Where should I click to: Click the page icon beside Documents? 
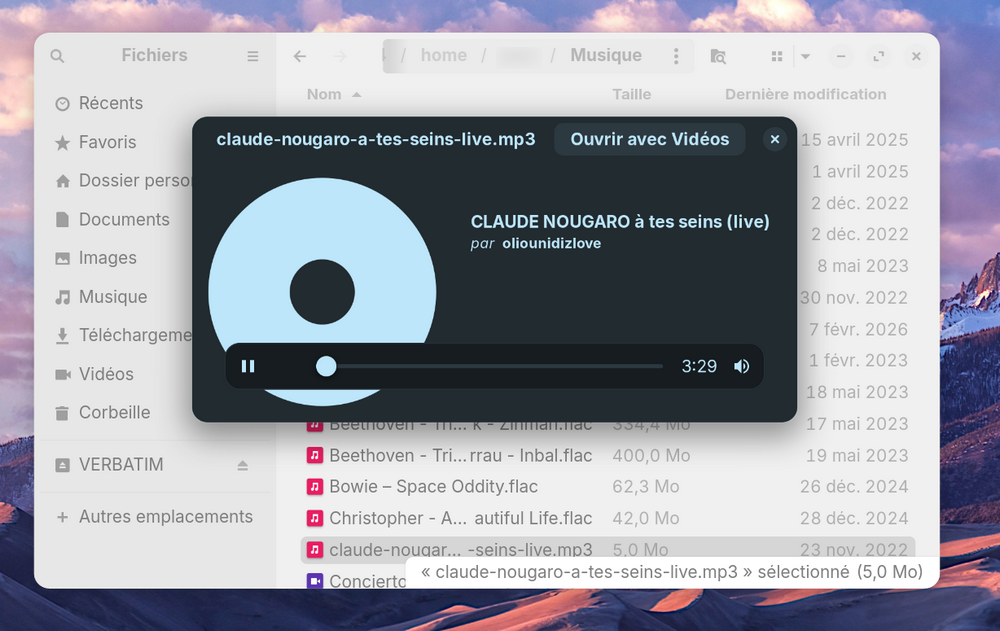pos(62,220)
